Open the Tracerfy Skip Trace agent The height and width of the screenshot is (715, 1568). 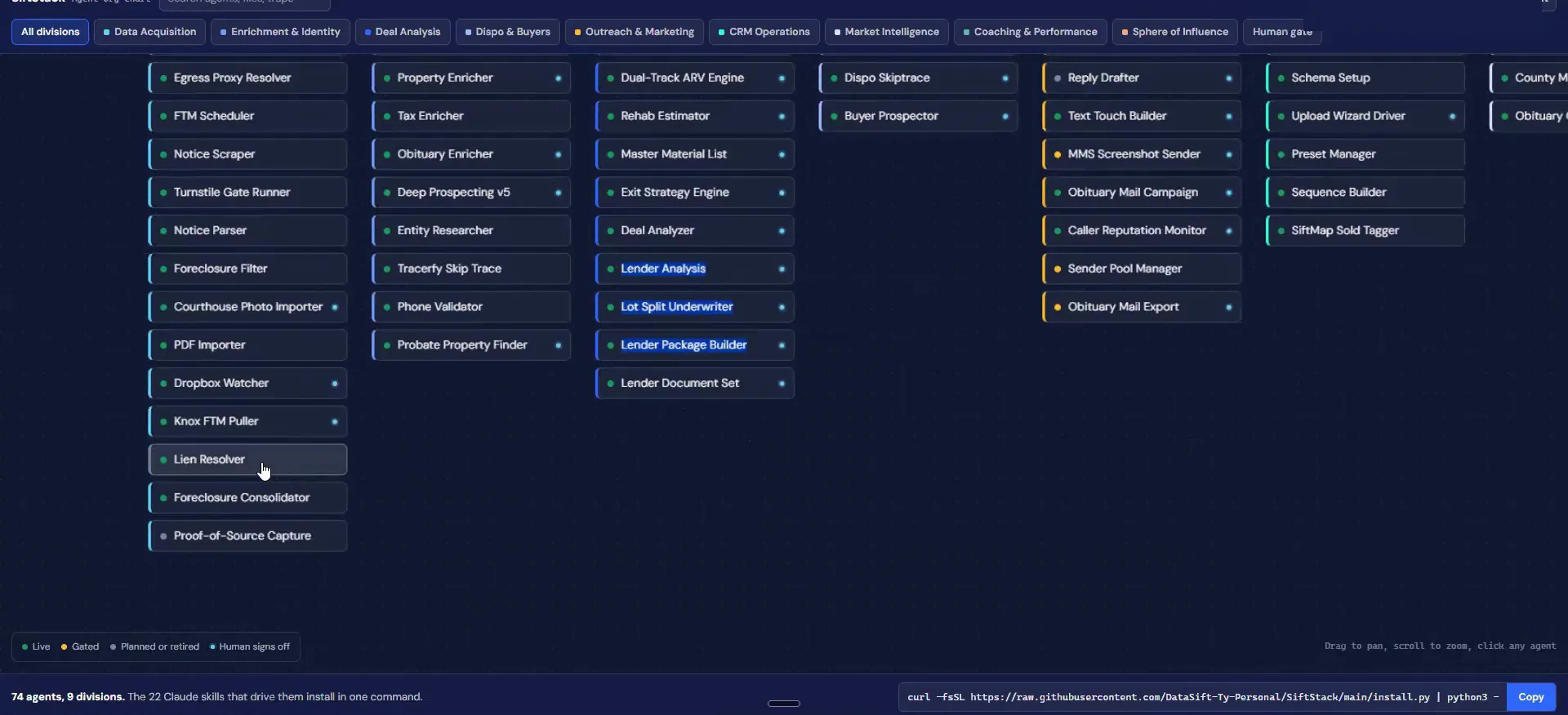click(471, 269)
